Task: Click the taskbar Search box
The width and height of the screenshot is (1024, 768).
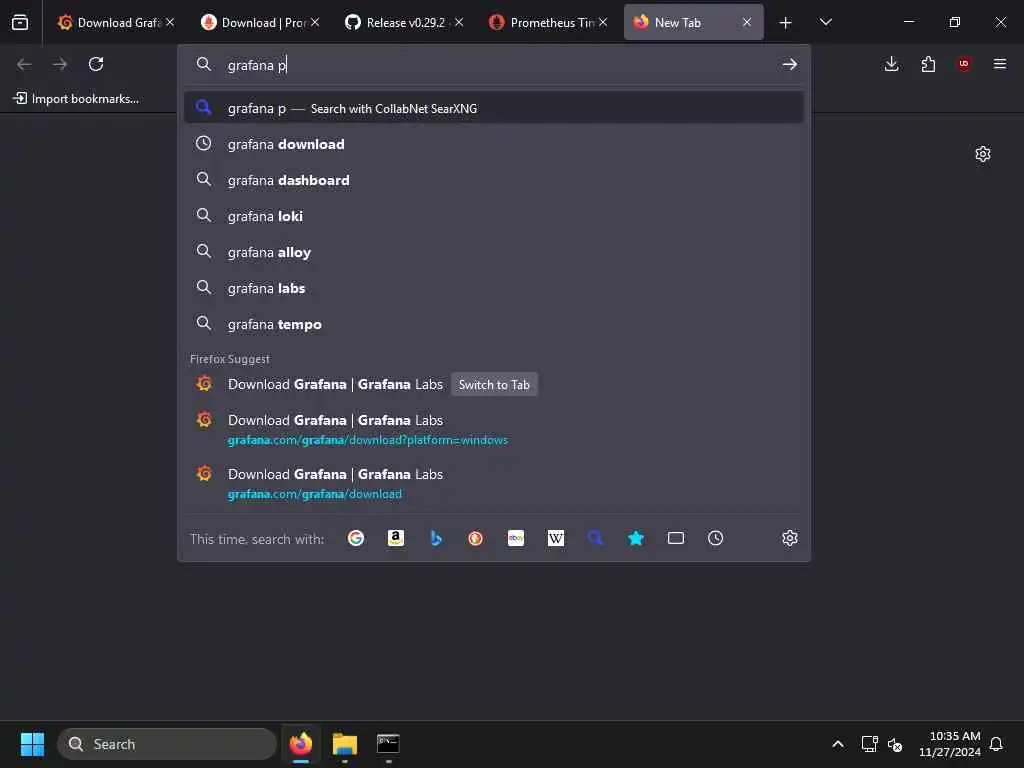Action: (x=167, y=744)
